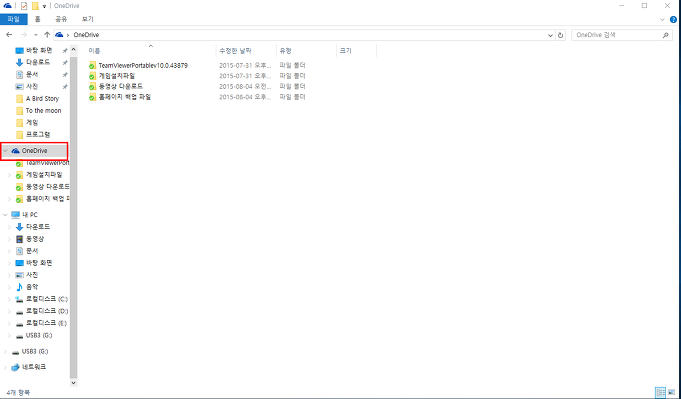Click navigation pane scrollbar up arrow
Screen dimensions: 681x399
tap(73, 49)
